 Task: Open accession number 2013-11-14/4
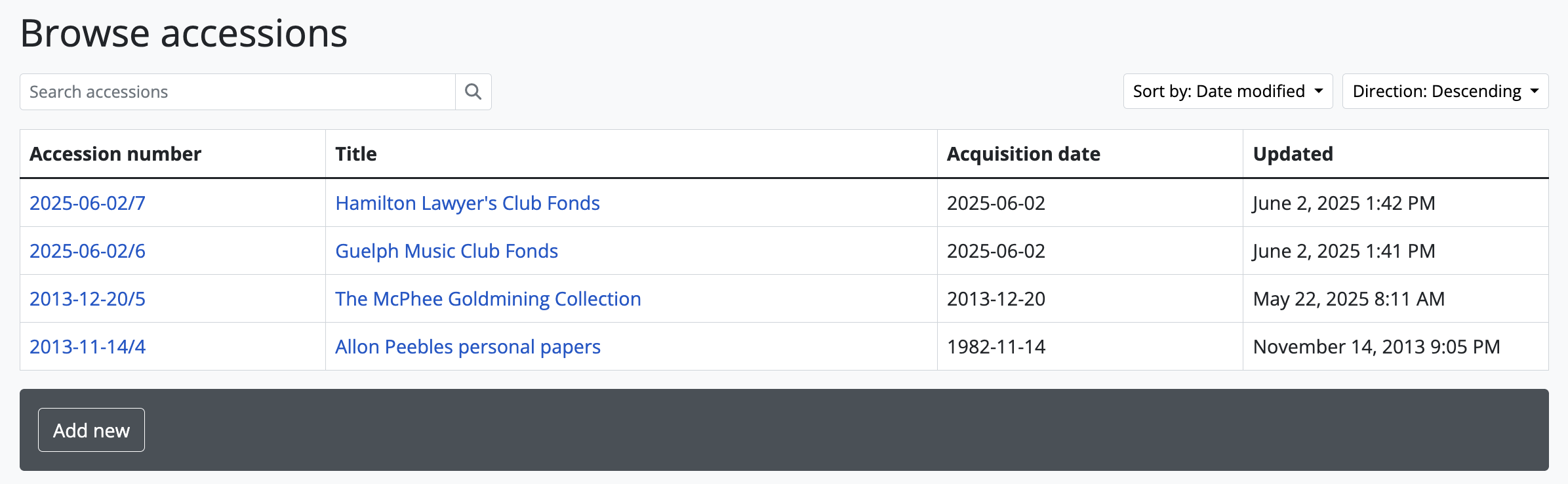tap(87, 347)
